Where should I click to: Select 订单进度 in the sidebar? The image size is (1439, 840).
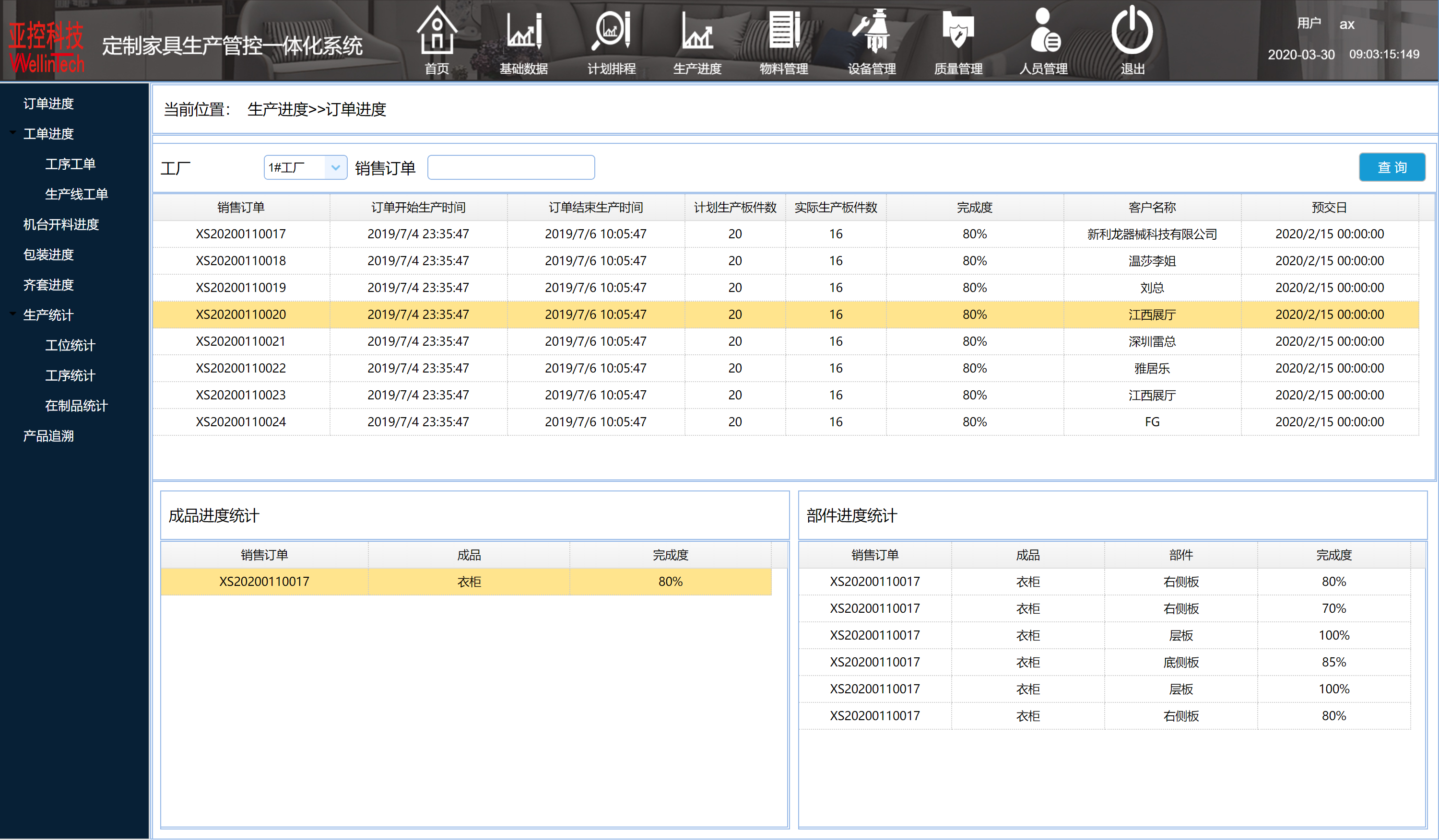(x=48, y=103)
